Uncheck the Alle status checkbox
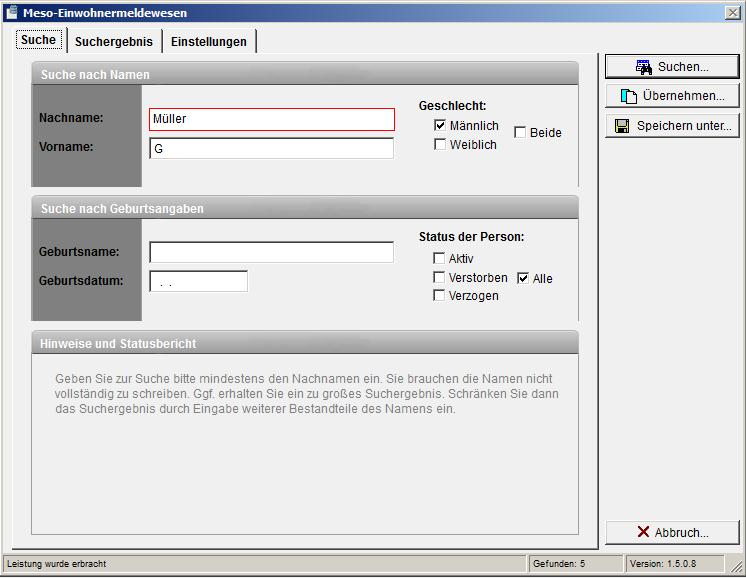The image size is (746, 578). tap(522, 278)
